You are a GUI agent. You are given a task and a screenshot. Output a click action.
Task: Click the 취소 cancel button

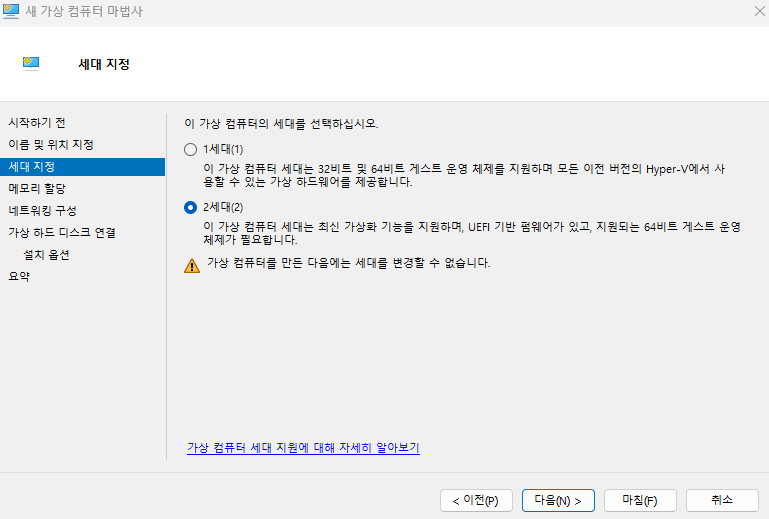click(x=722, y=500)
